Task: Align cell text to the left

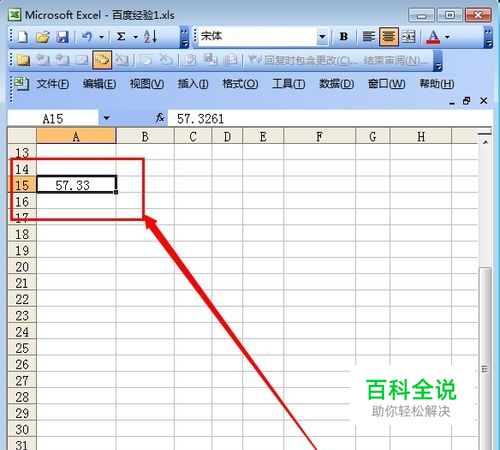Action: (x=368, y=36)
